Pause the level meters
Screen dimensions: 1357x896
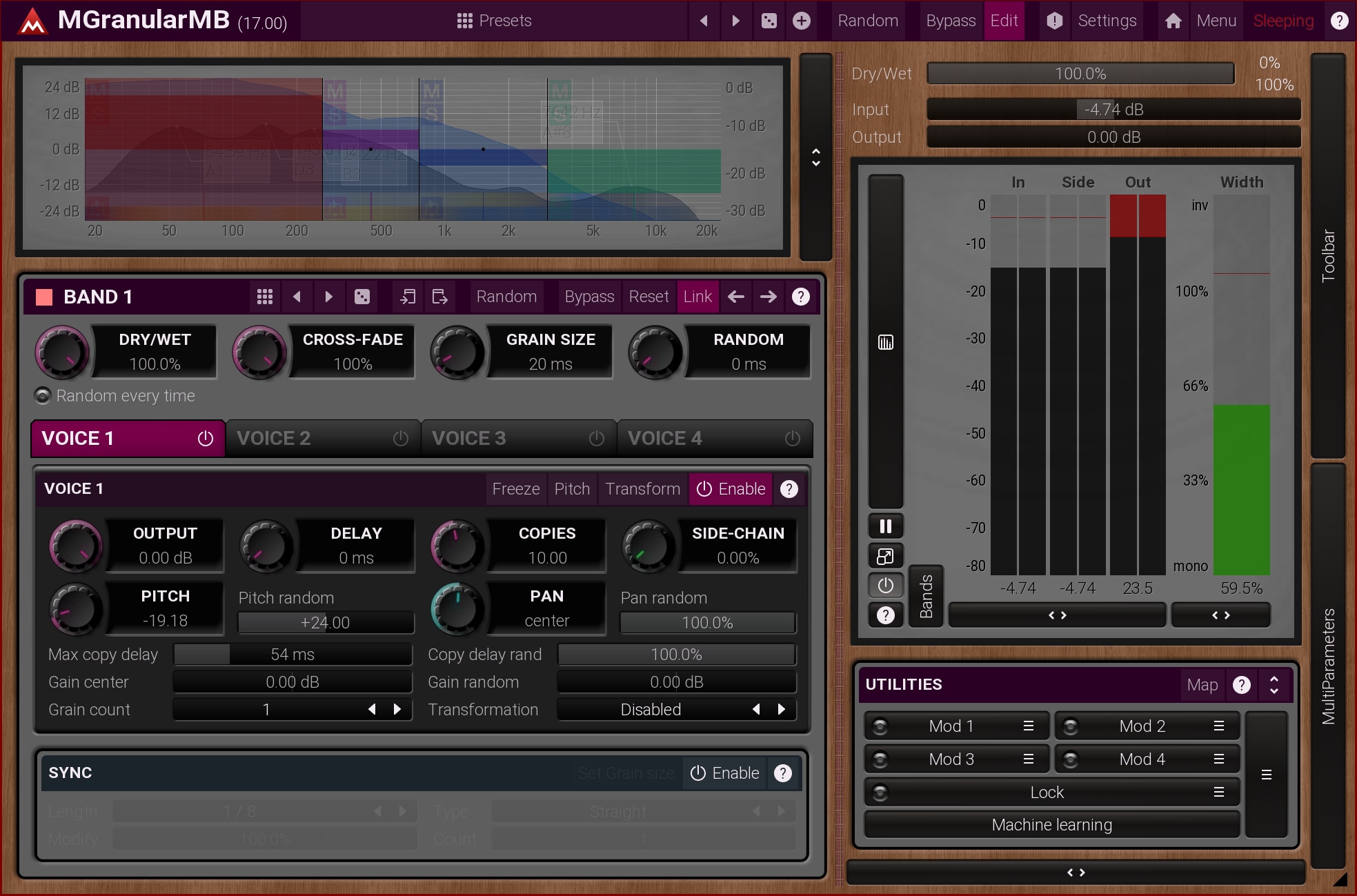click(885, 526)
